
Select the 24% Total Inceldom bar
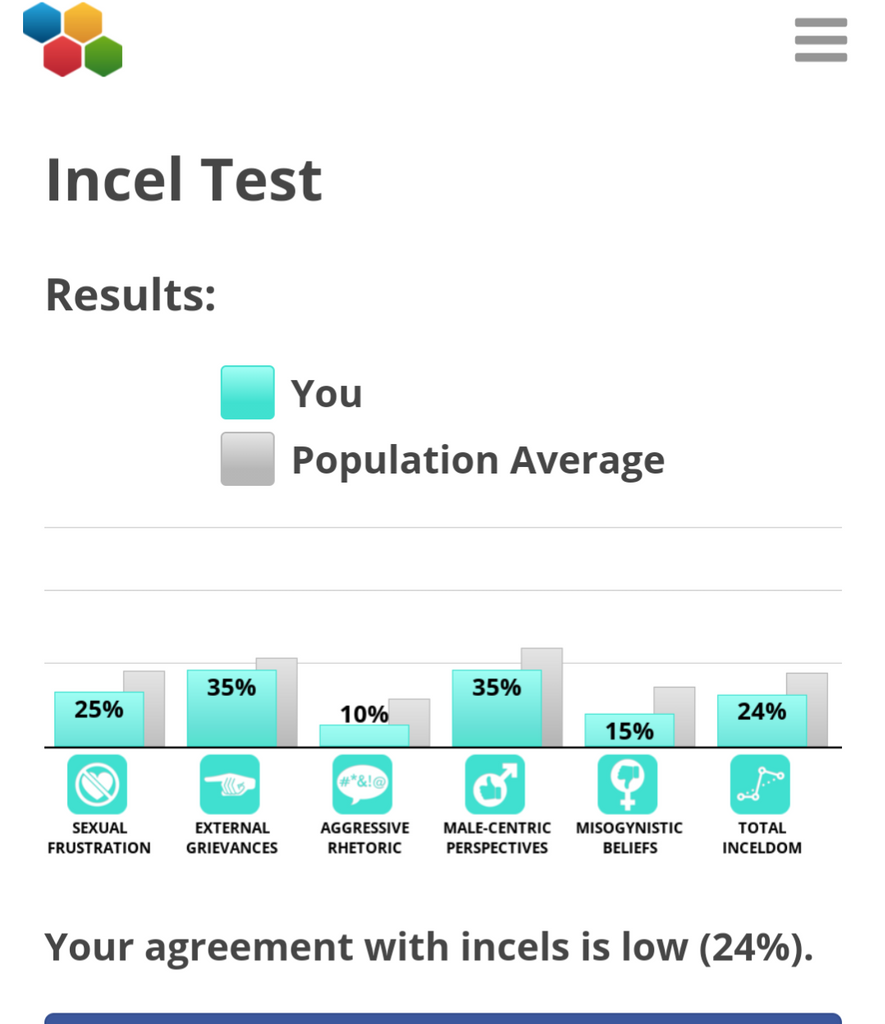pyautogui.click(x=762, y=720)
